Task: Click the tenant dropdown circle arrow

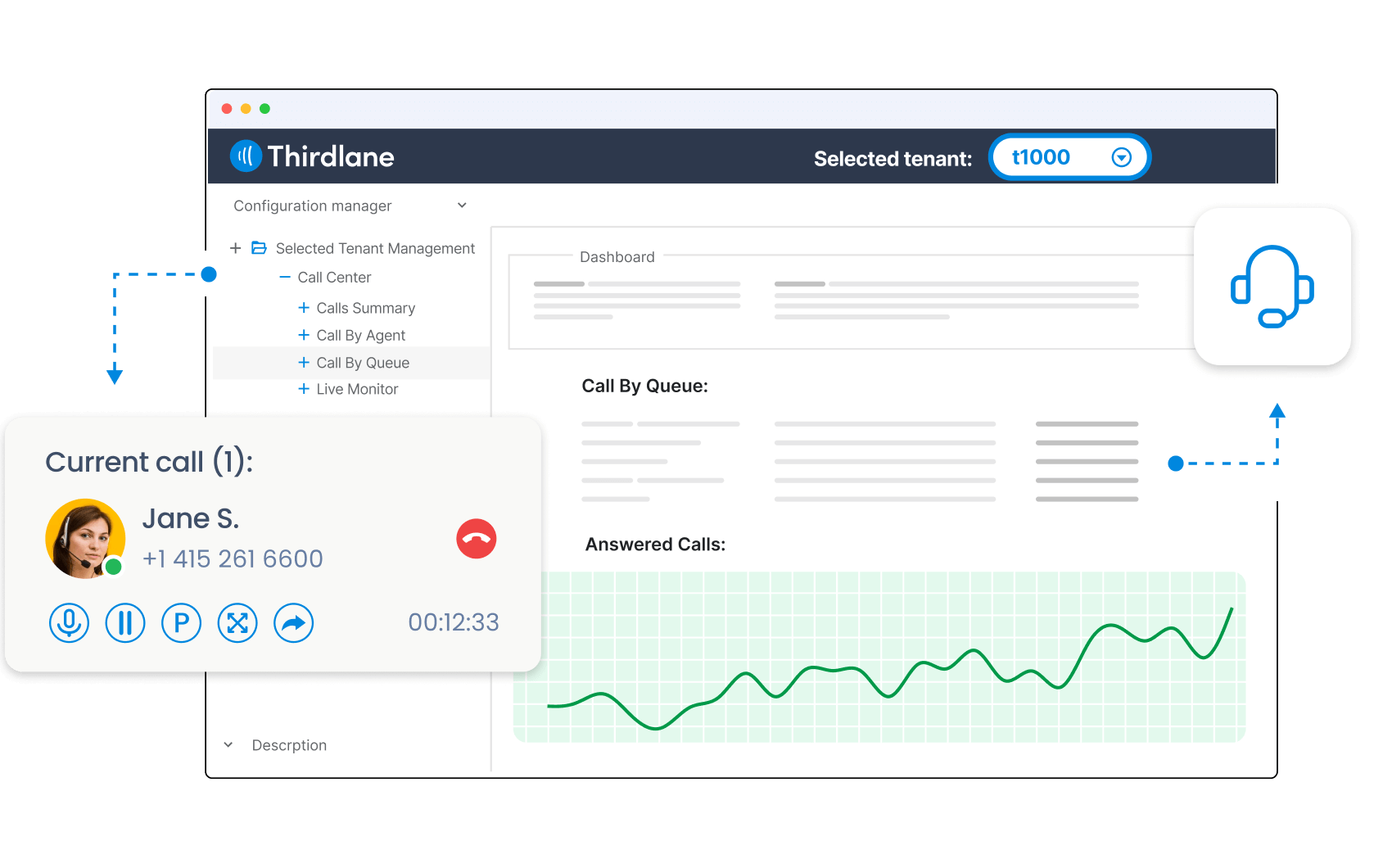Action: (x=1122, y=157)
